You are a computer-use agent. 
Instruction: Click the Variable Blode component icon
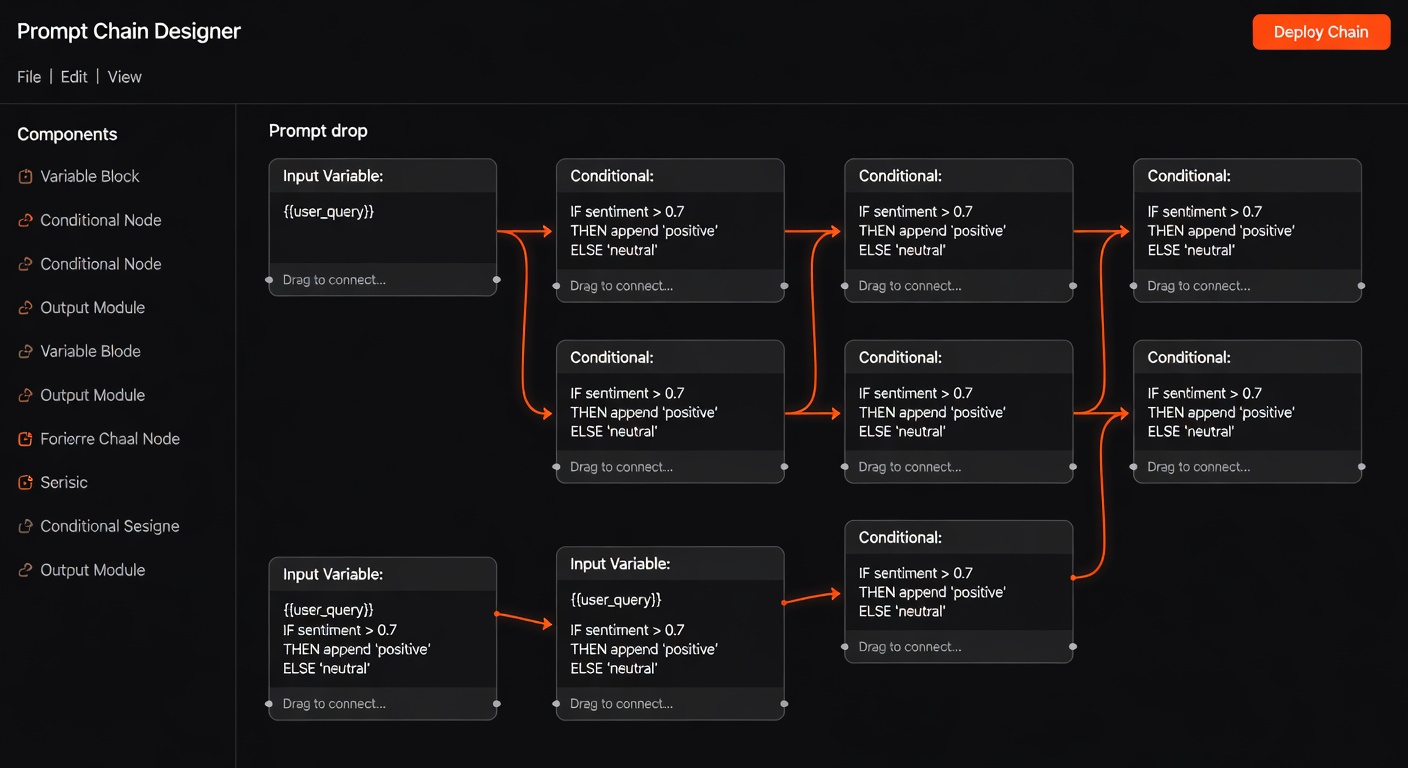[23, 351]
